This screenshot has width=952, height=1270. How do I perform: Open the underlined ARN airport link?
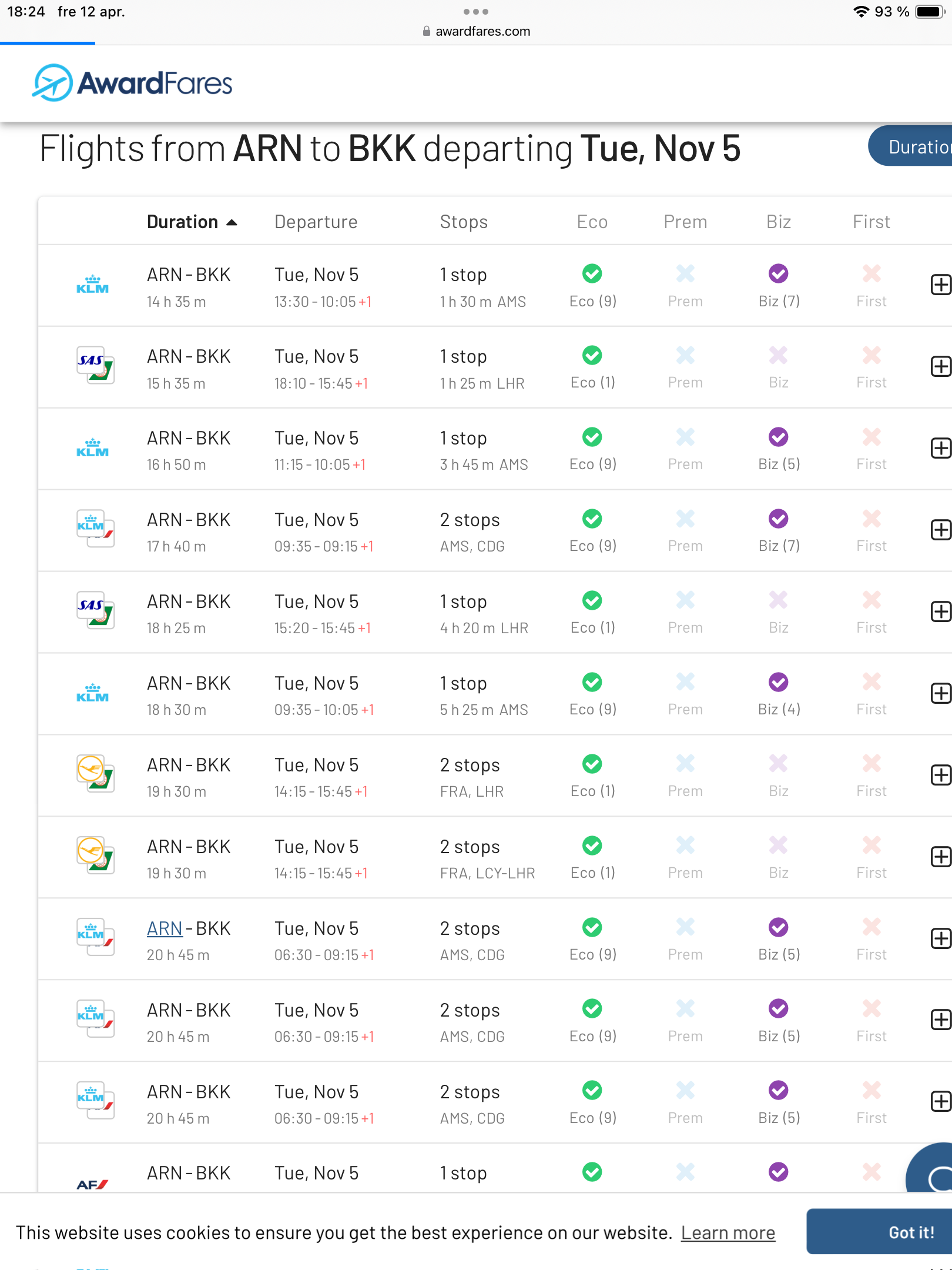click(x=165, y=928)
